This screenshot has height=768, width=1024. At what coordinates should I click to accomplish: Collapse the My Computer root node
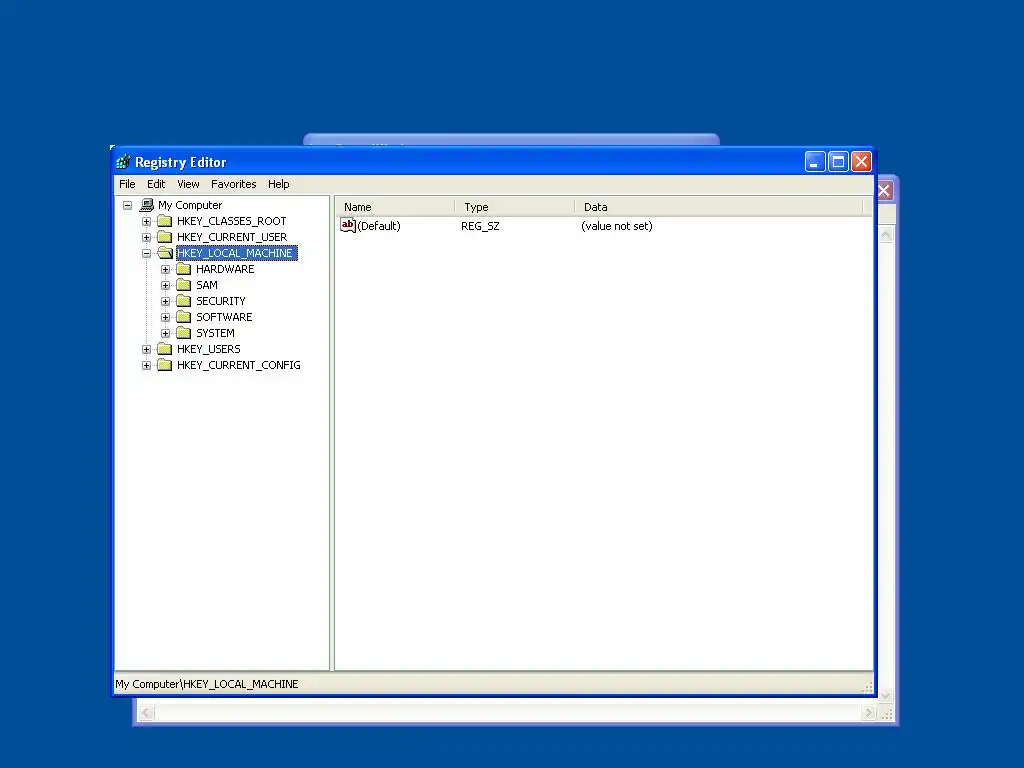click(x=127, y=205)
